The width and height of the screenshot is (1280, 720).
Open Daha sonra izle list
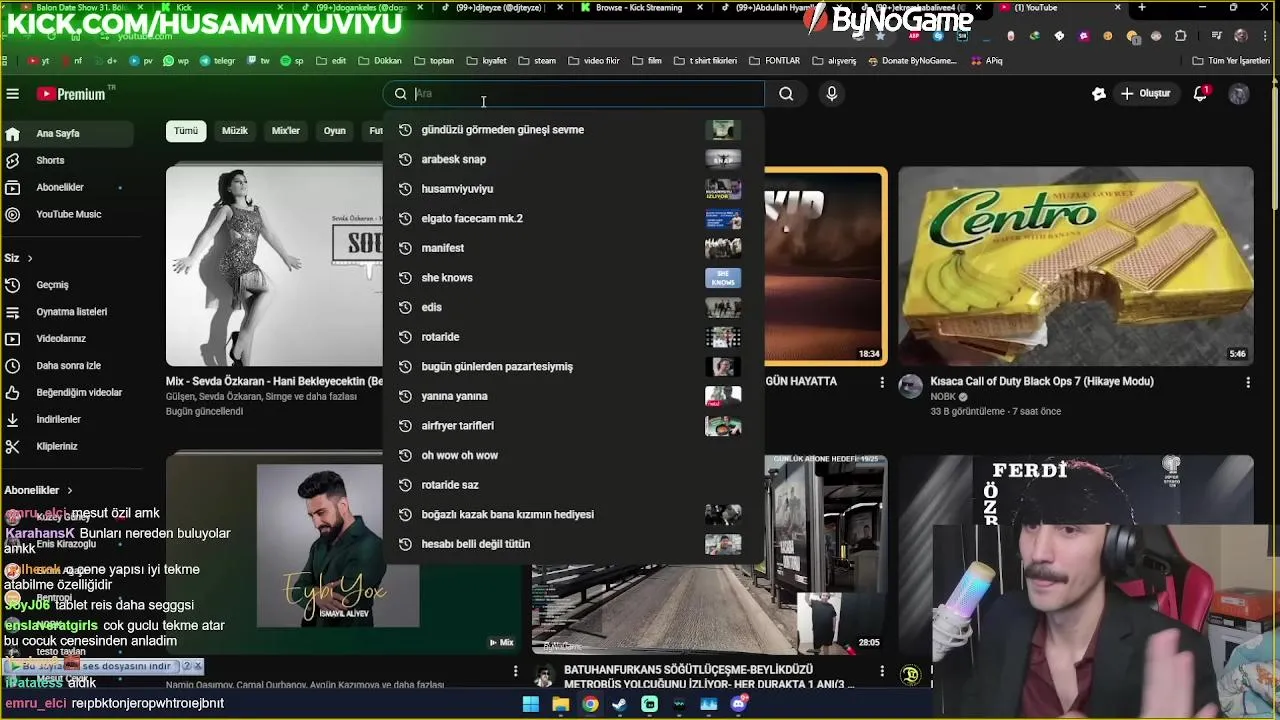(66, 366)
